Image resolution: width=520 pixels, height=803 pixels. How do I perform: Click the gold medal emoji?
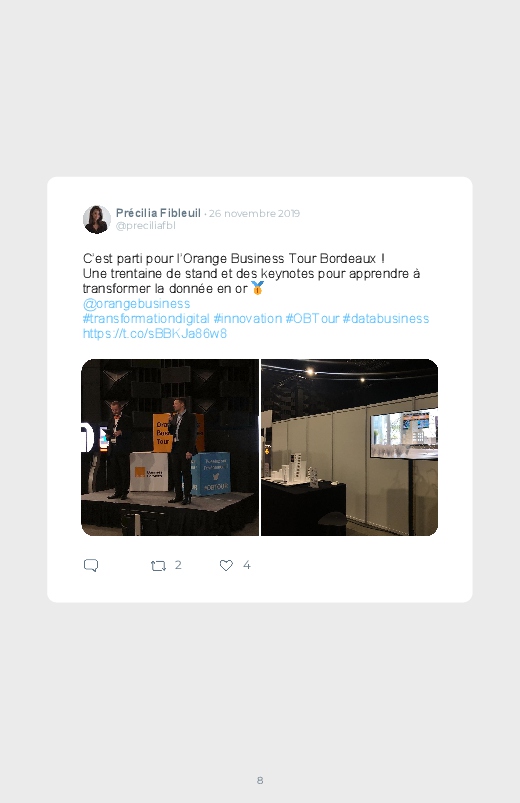[257, 288]
